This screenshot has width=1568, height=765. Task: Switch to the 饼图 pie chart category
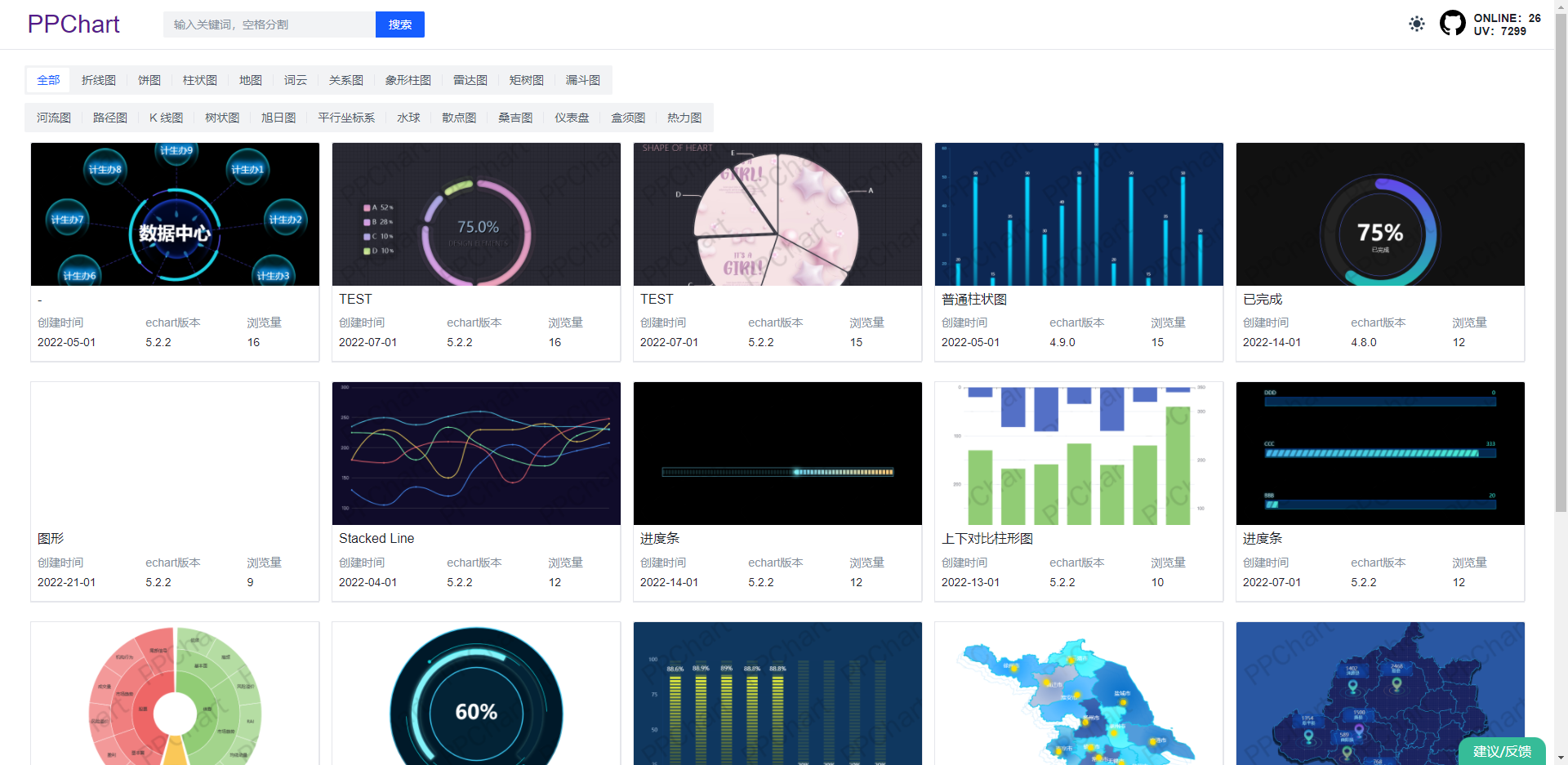click(149, 80)
